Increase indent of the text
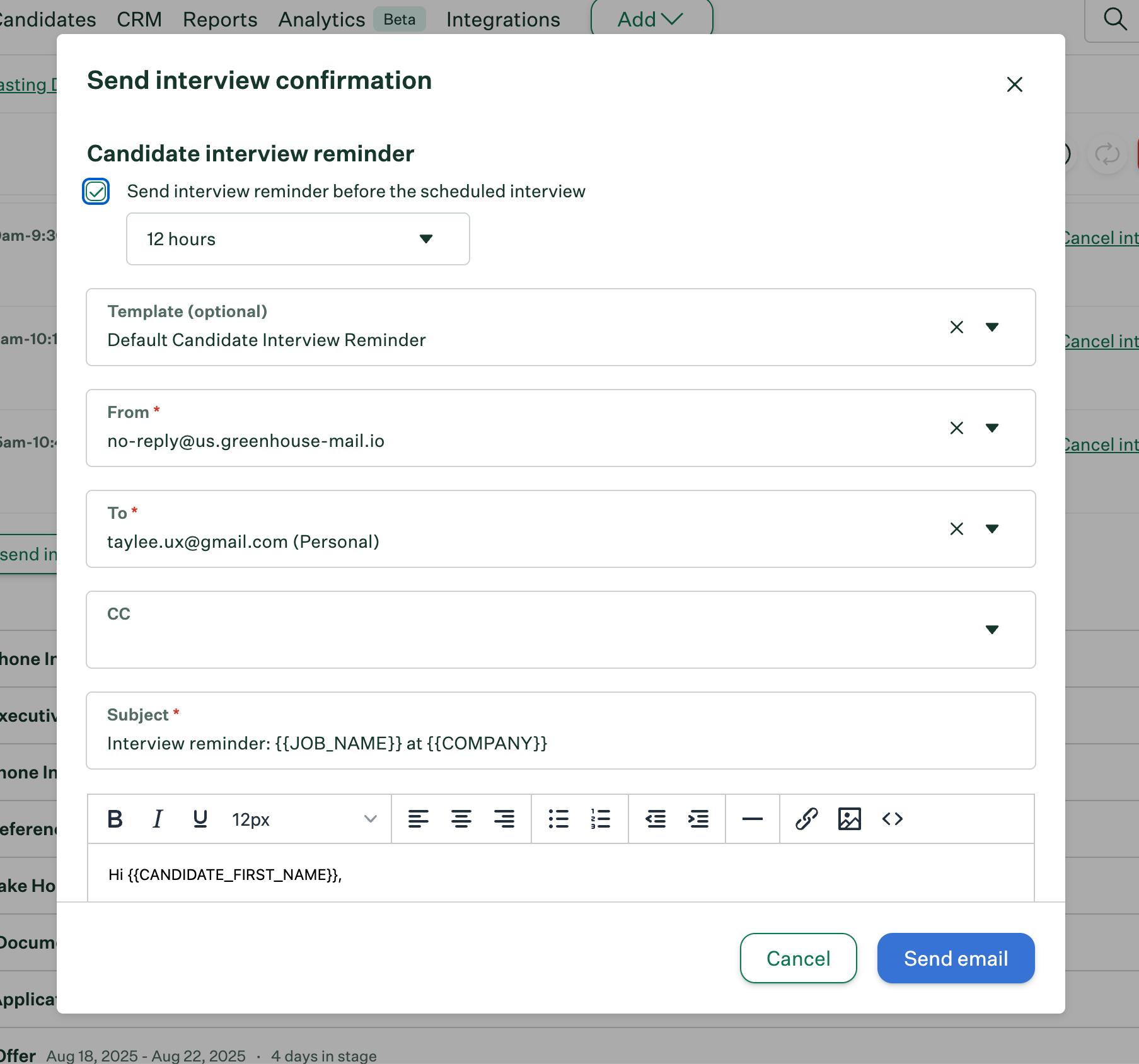The image size is (1139, 1064). click(x=698, y=819)
